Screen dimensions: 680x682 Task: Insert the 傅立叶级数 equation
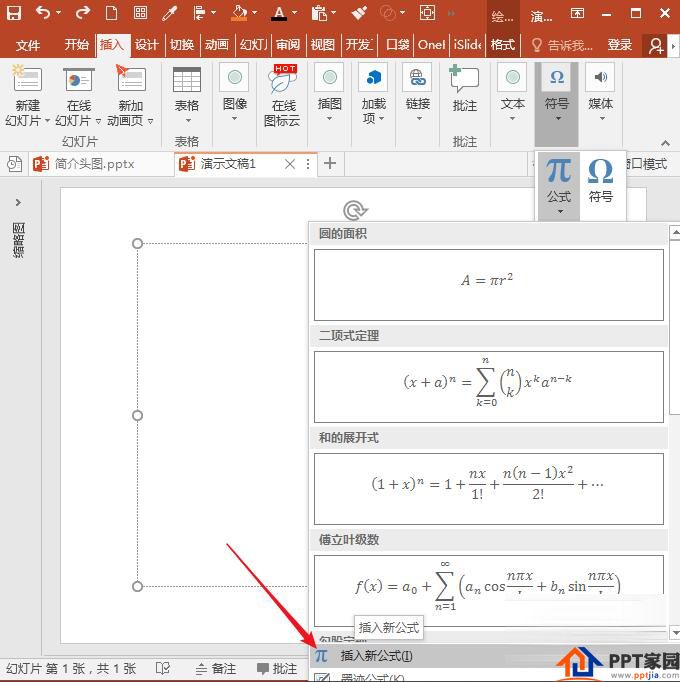coord(489,590)
